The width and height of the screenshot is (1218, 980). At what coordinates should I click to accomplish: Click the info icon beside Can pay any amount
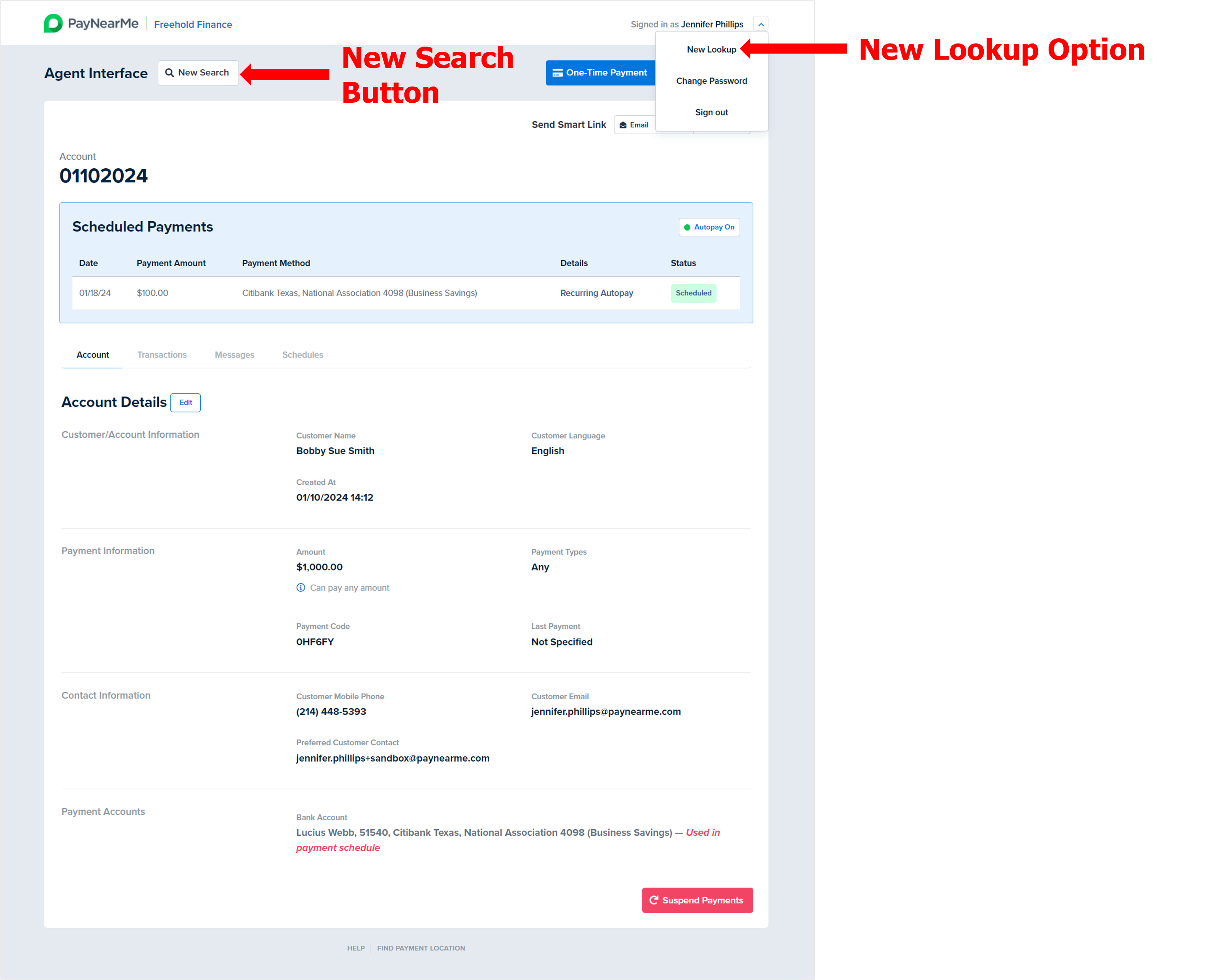pos(301,588)
